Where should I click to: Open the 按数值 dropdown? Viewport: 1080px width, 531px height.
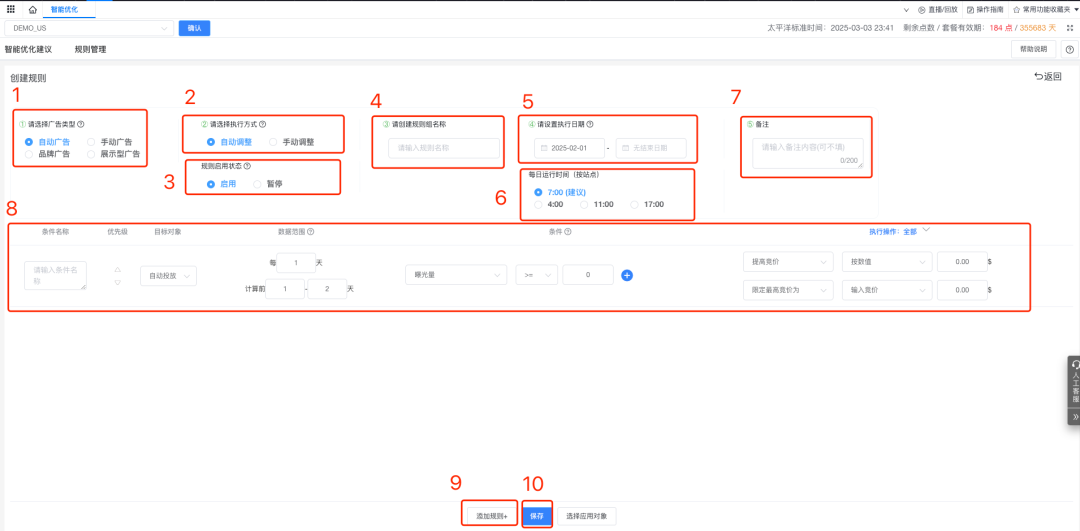tap(887, 262)
